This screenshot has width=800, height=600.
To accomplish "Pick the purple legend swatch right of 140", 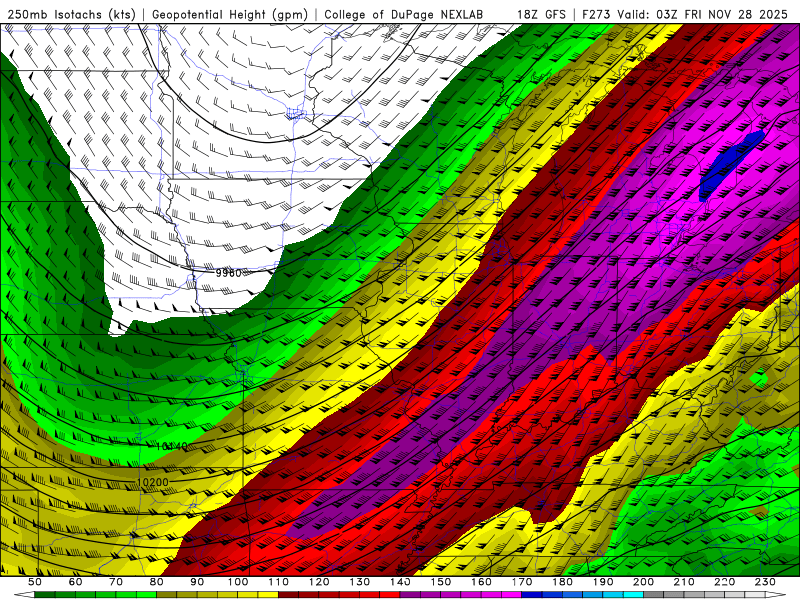I will click(x=410, y=595).
